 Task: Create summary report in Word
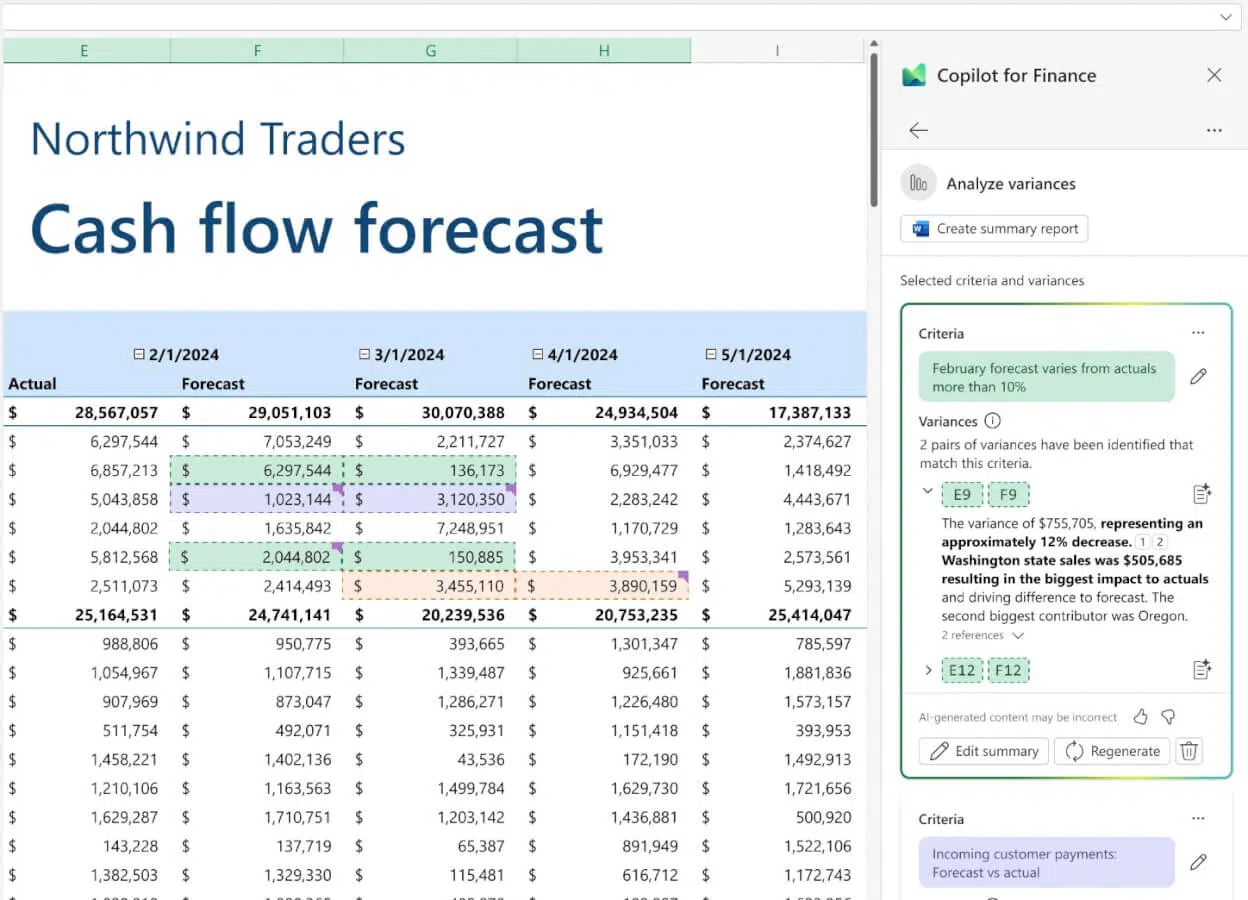[x=994, y=229]
